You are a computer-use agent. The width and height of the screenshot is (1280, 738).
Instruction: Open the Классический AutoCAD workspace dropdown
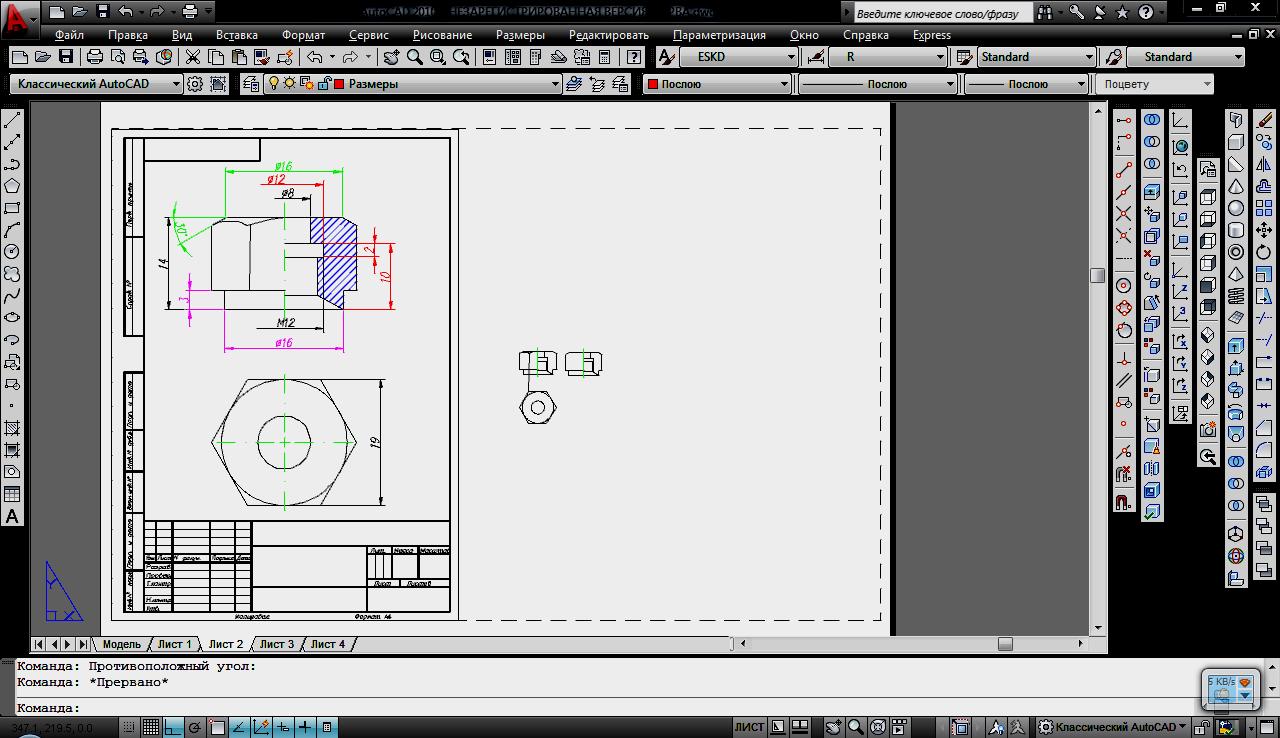tap(96, 84)
